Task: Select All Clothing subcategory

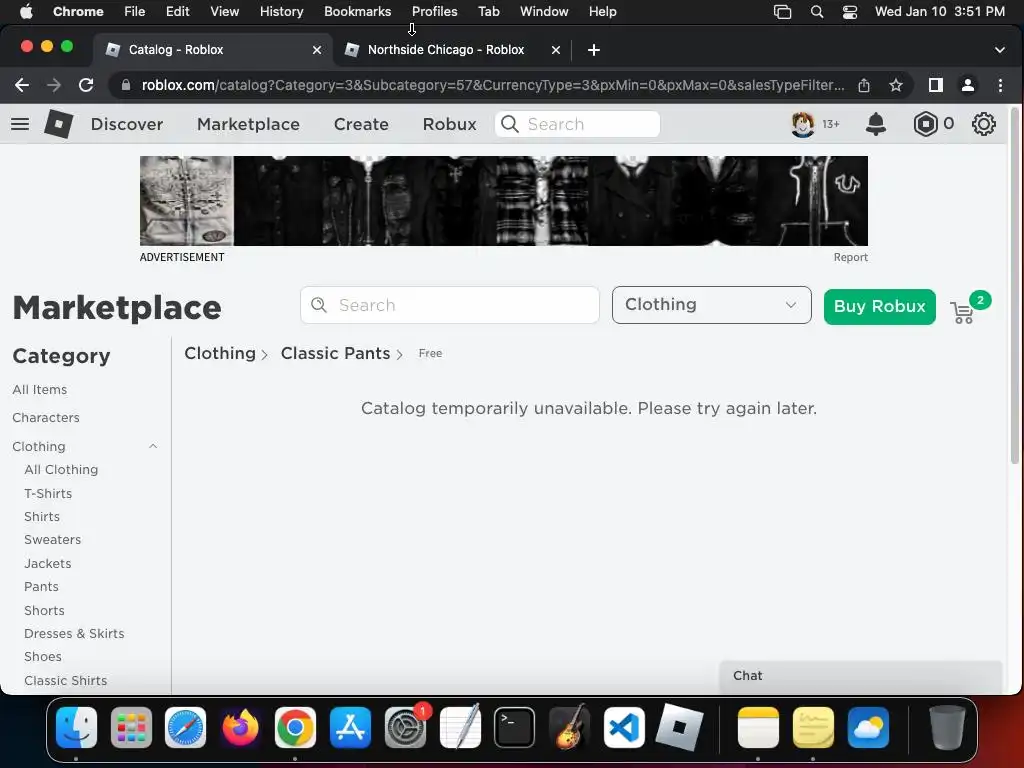Action: pos(61,470)
